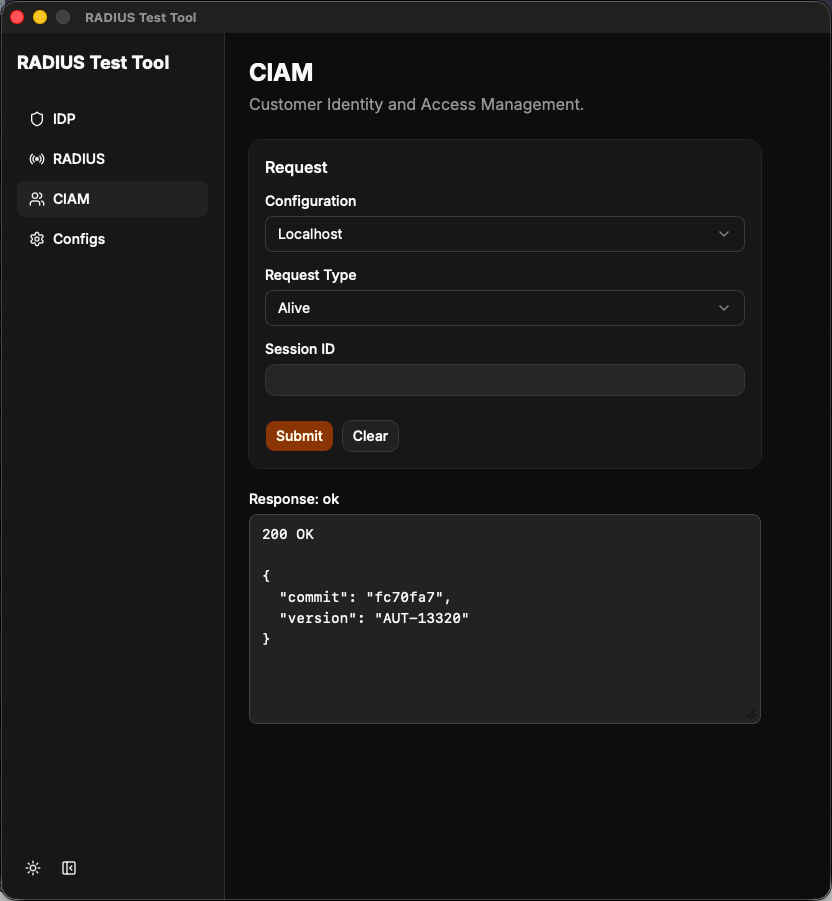Click the IDP shield icon
Image resolution: width=832 pixels, height=901 pixels.
(37, 119)
